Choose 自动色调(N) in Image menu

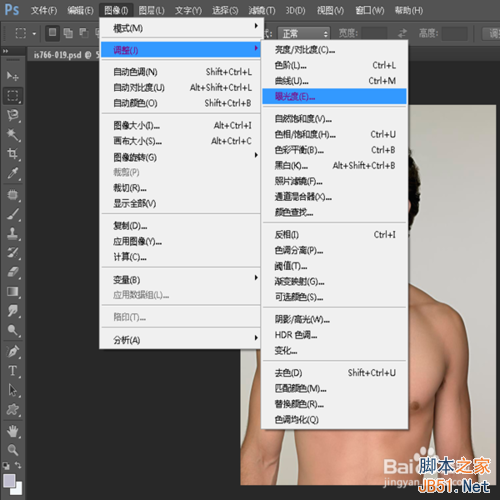[x=181, y=72]
